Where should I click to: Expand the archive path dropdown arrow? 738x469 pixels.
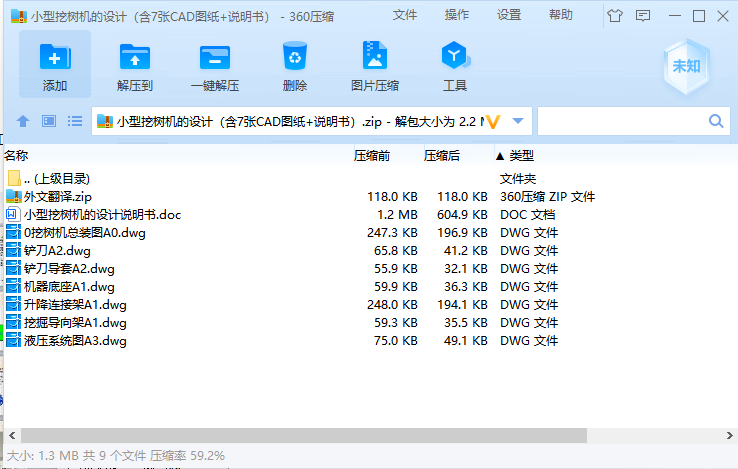click(x=518, y=121)
